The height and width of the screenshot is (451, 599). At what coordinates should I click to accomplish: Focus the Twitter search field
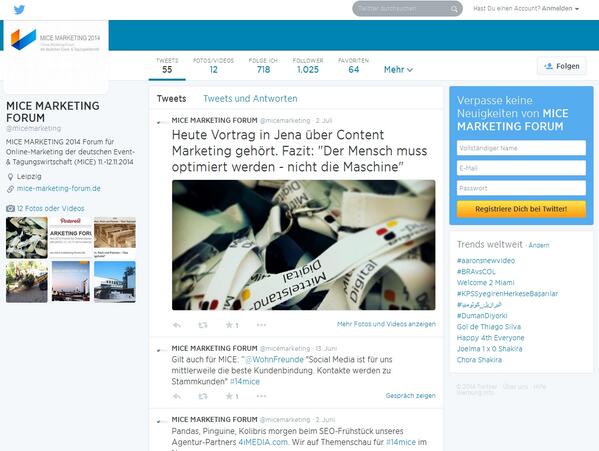pyautogui.click(x=407, y=8)
